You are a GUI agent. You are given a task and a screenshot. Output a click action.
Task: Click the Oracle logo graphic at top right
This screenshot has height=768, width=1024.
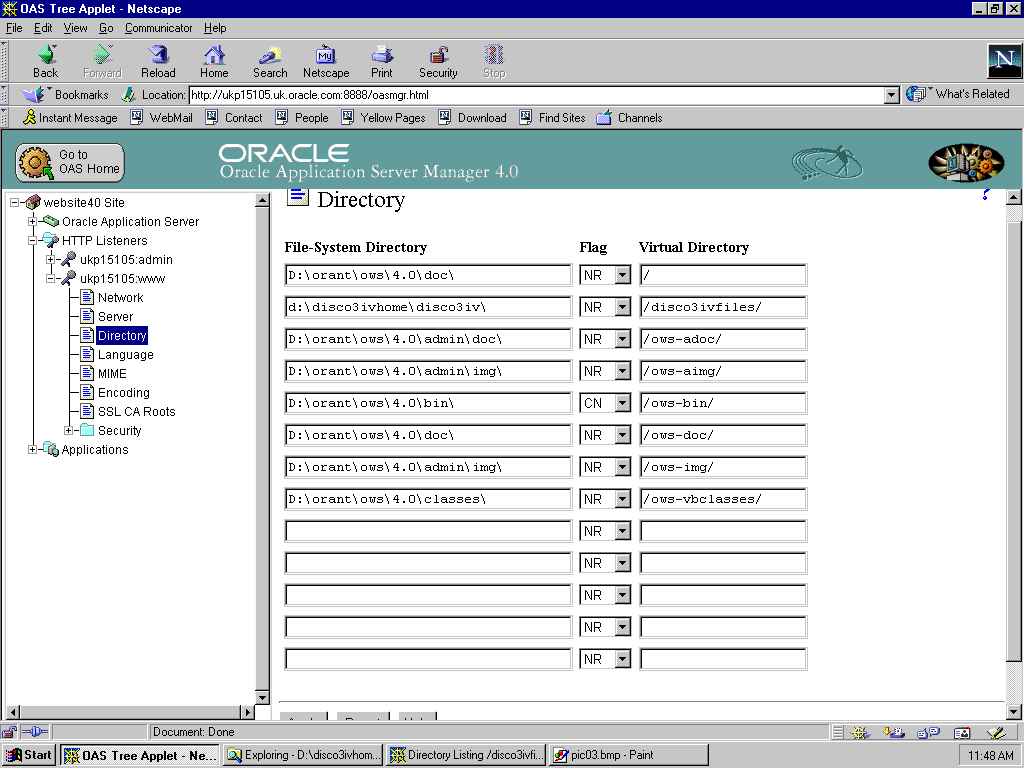[966, 162]
